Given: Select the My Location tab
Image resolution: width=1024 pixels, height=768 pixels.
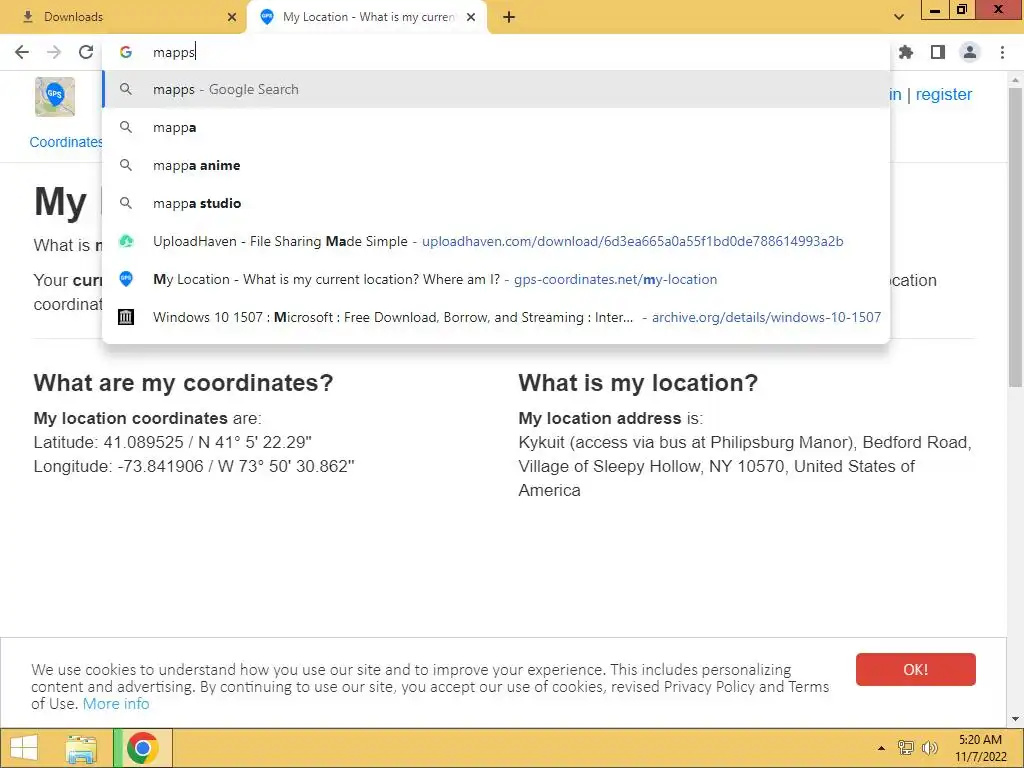Looking at the screenshot, I should [367, 17].
